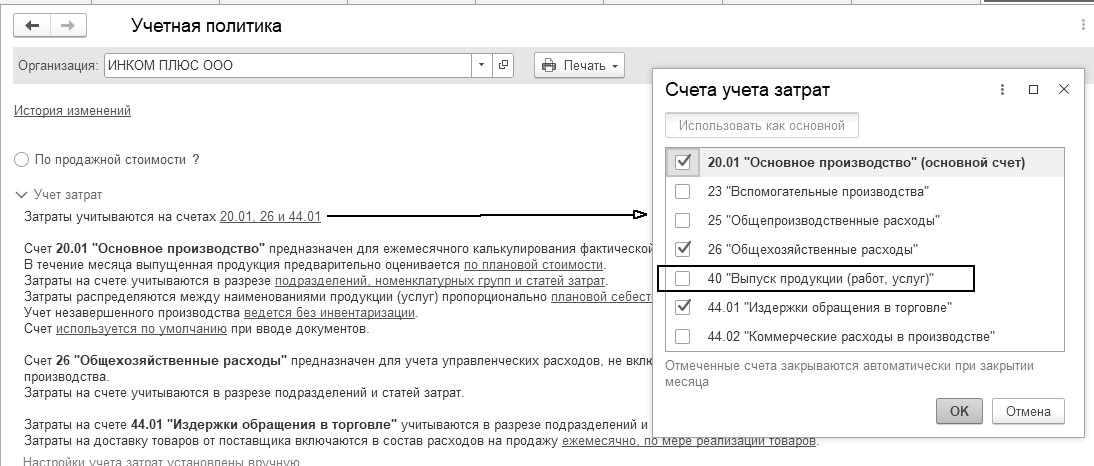Click the back navigation arrow
The image size is (1094, 466).
(32, 26)
